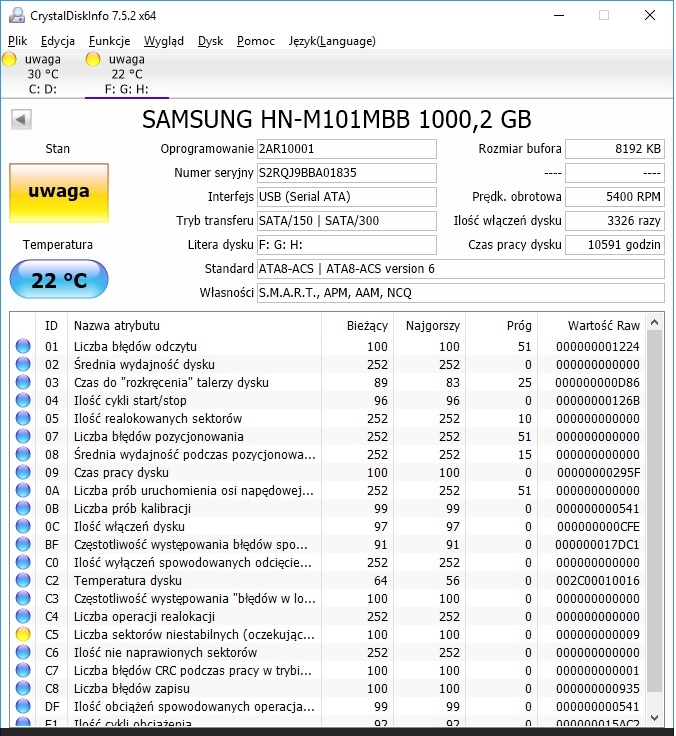Click the attribute list vertical scrollbar thumb
676x736 pixels.
point(655,511)
